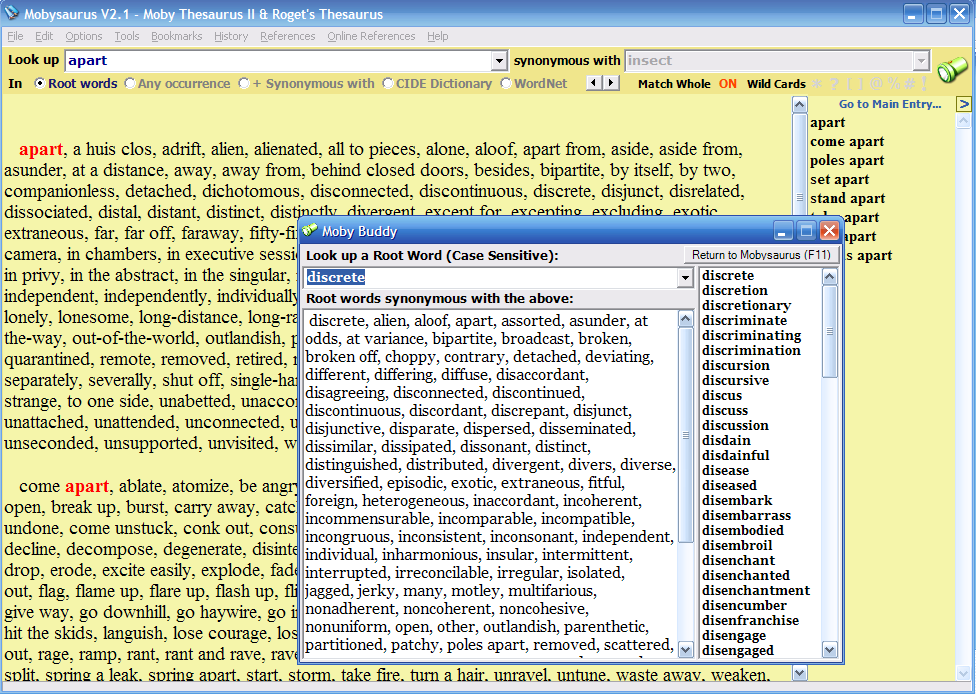Select 'poles apart' in the main entry list
976x694 pixels.
(x=847, y=161)
